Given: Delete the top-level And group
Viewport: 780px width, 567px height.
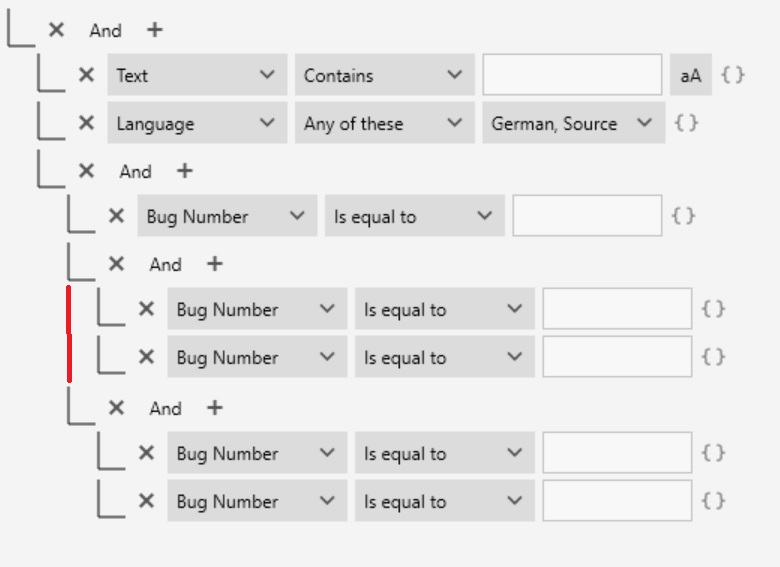Looking at the screenshot, I should click(56, 30).
